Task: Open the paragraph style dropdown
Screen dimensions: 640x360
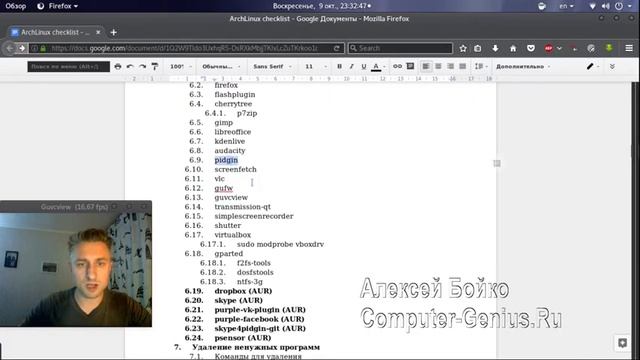Action: [221, 67]
